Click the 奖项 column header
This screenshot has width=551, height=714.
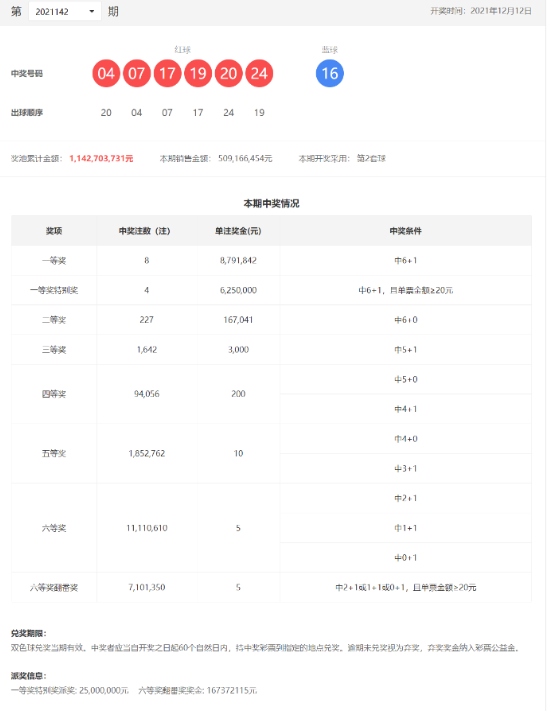click(x=54, y=231)
